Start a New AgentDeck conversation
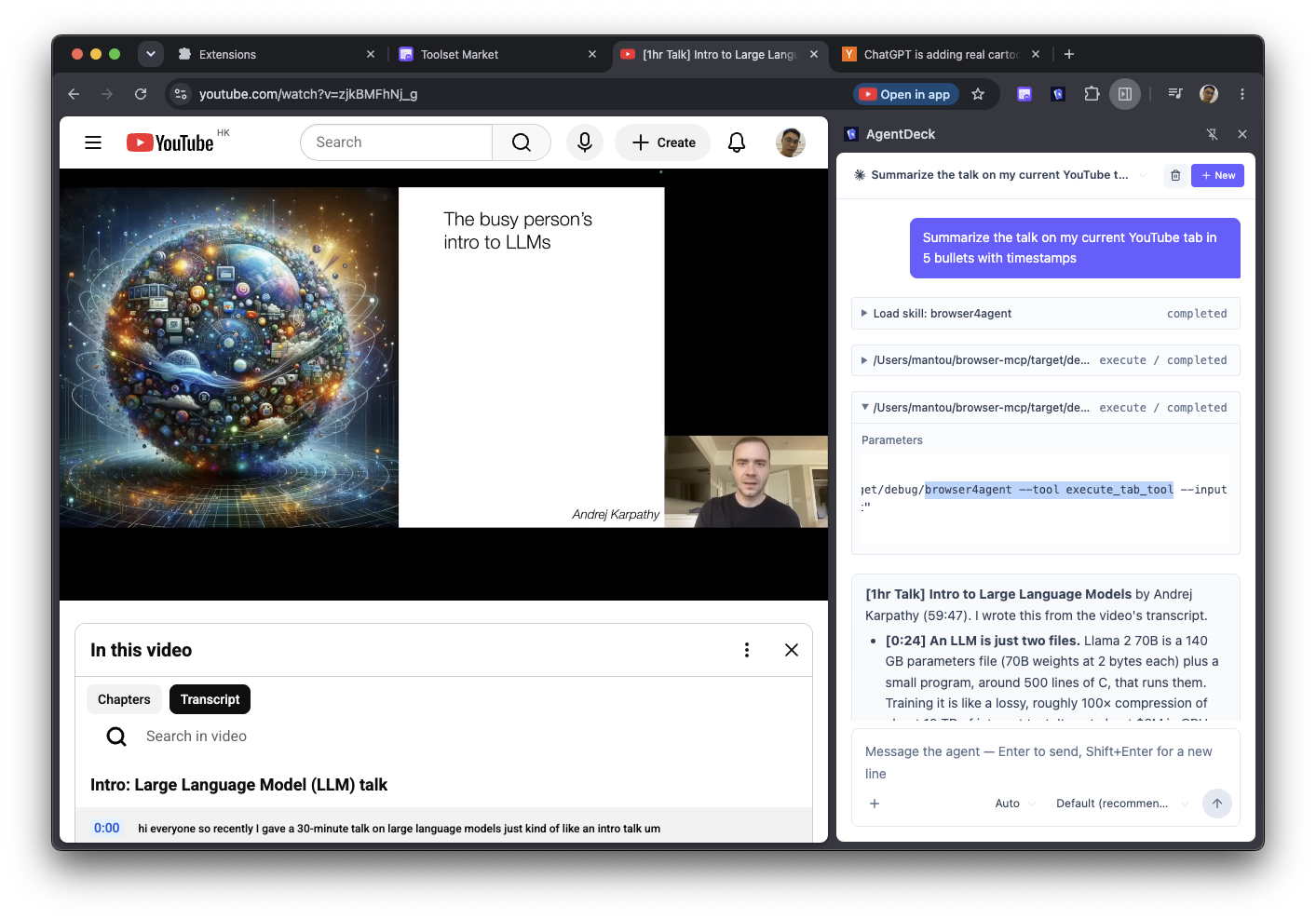The width and height of the screenshot is (1316, 919). coord(1217,175)
